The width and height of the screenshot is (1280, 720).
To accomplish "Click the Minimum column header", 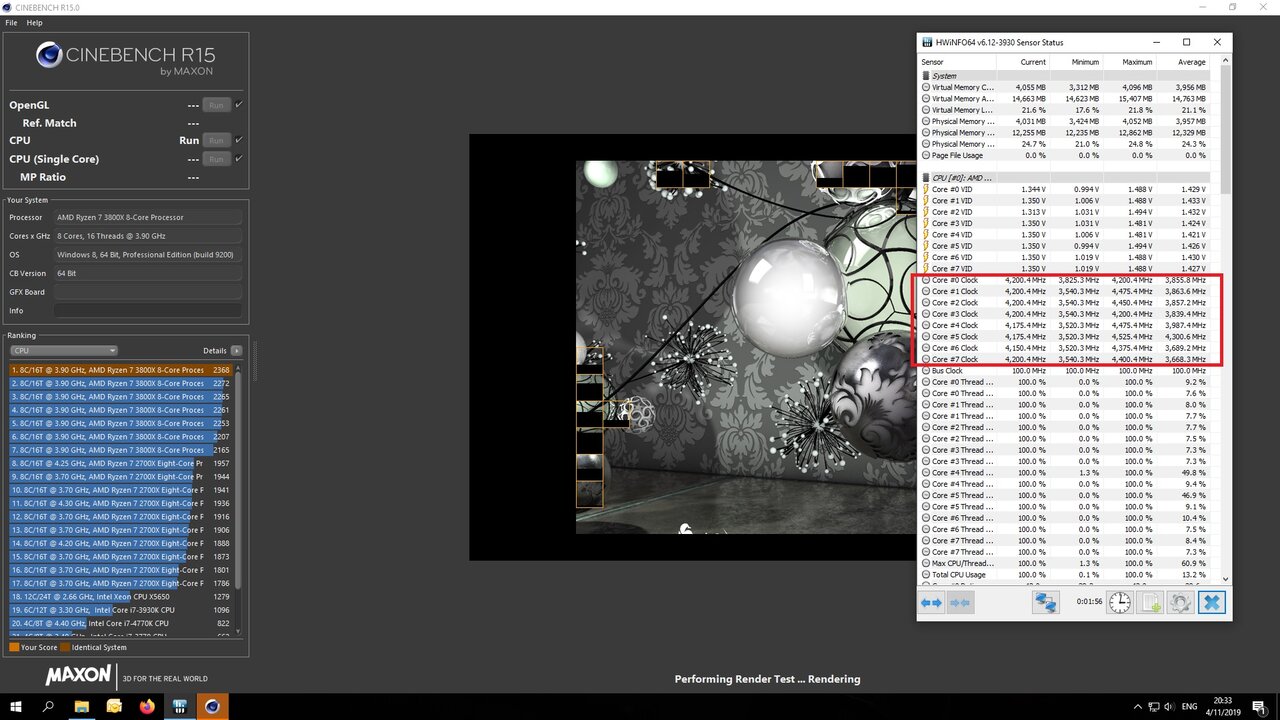I will (x=1075, y=62).
